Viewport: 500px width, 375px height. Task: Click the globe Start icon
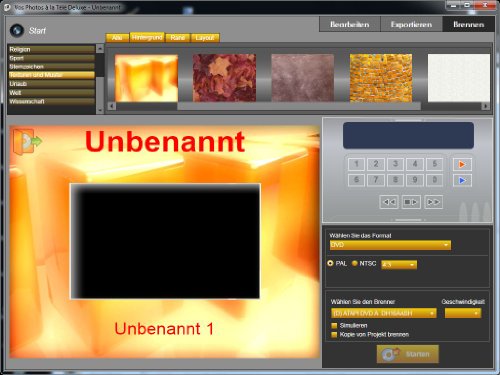(x=17, y=30)
